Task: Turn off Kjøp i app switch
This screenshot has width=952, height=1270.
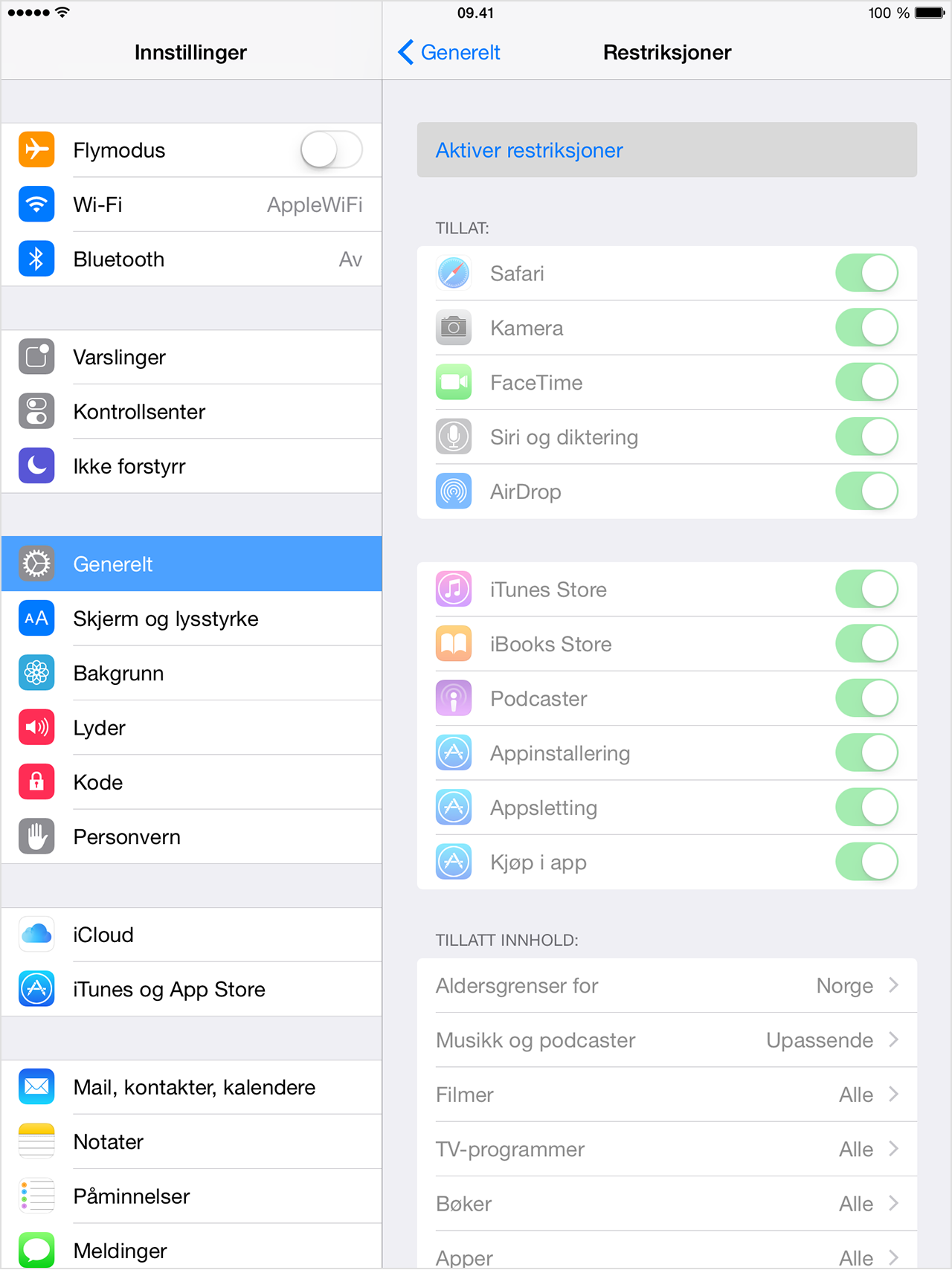Action: pyautogui.click(x=867, y=863)
